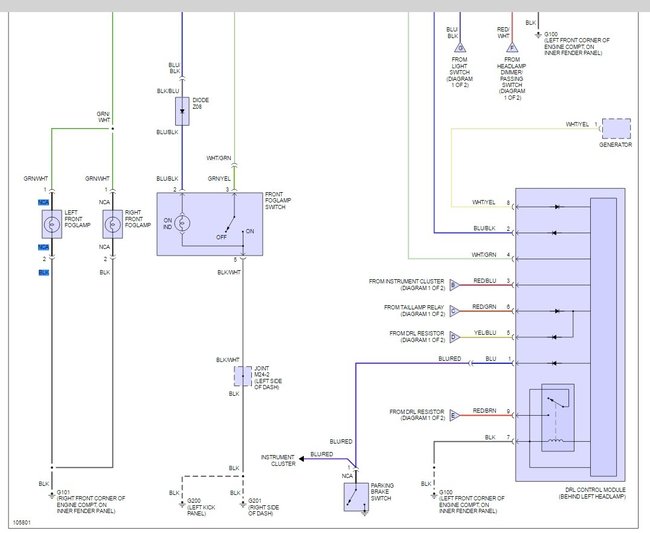The width and height of the screenshot is (650, 533).
Task: Click the Joint M24-2 connector box
Action: 243,376
